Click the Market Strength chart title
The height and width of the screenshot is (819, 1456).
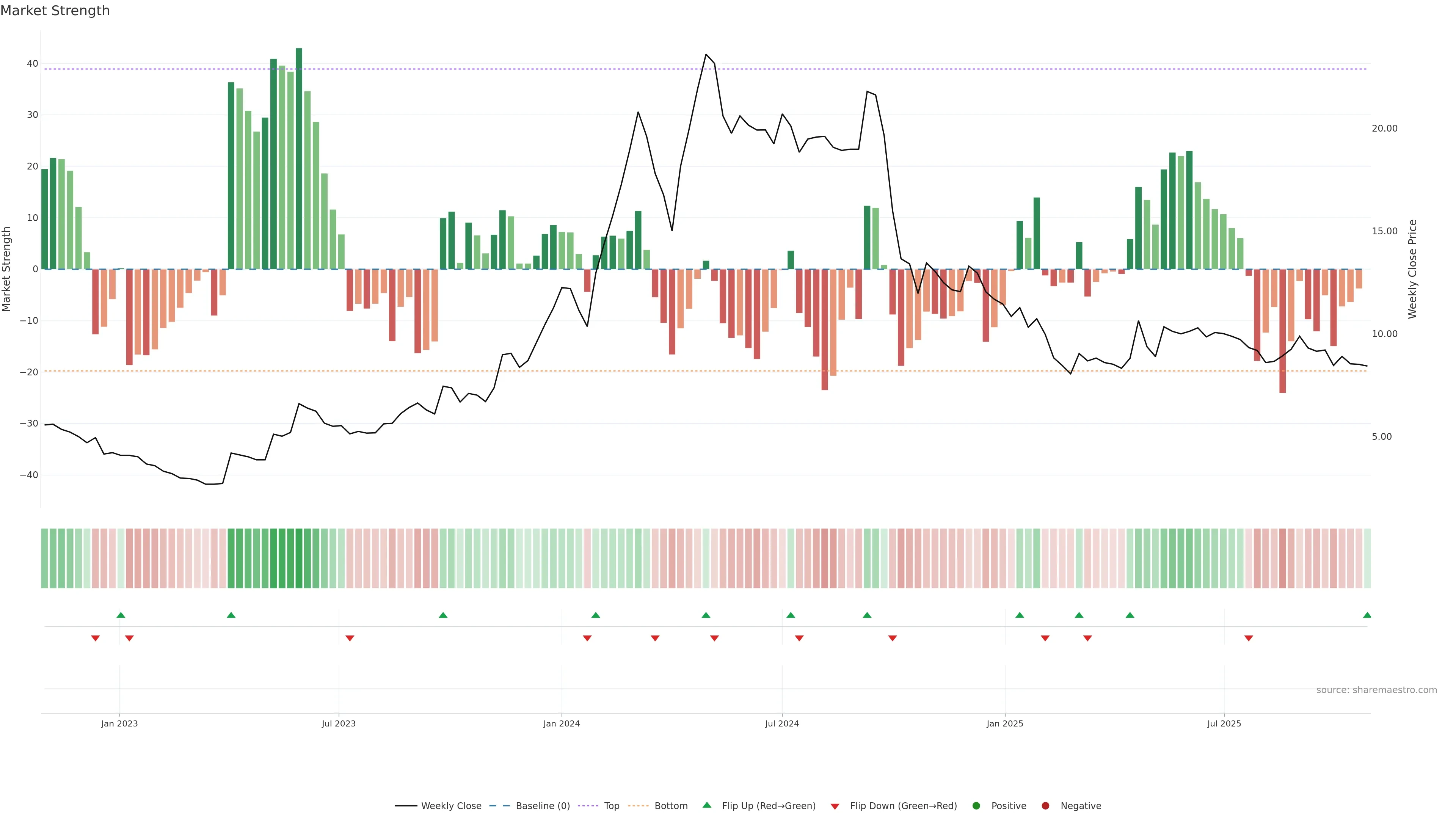tap(55, 11)
